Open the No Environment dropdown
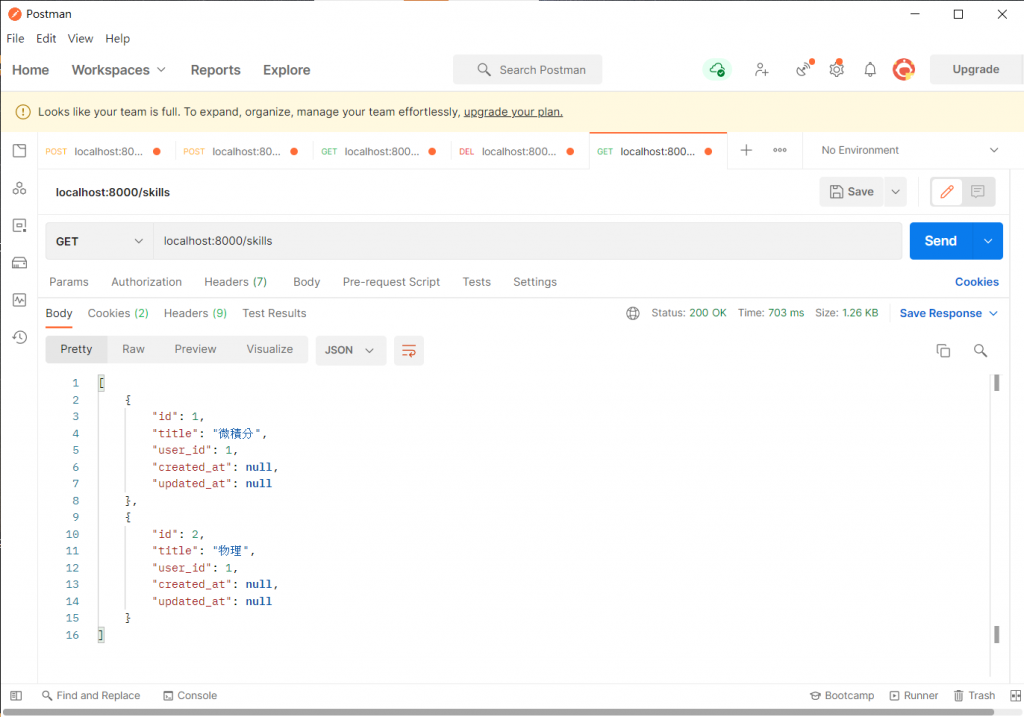The width and height of the screenshot is (1024, 717). point(910,150)
